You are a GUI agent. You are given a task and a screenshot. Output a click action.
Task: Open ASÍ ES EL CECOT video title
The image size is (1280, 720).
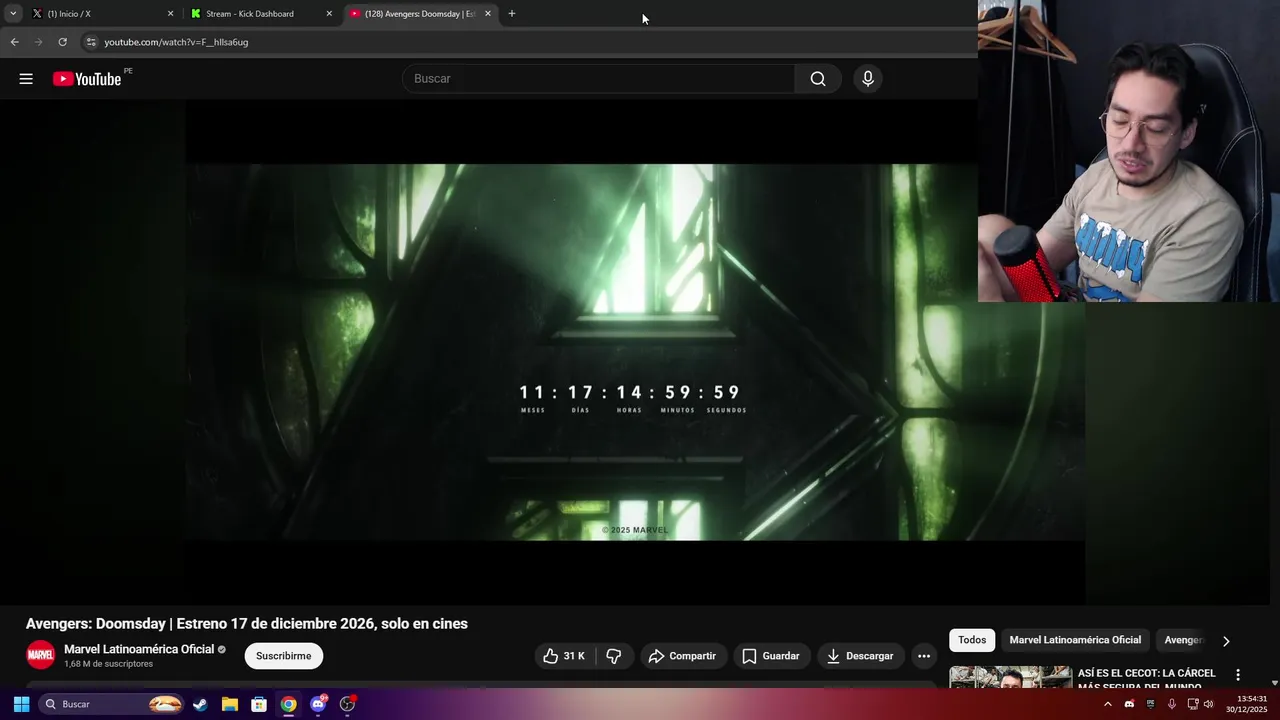click(x=1147, y=679)
